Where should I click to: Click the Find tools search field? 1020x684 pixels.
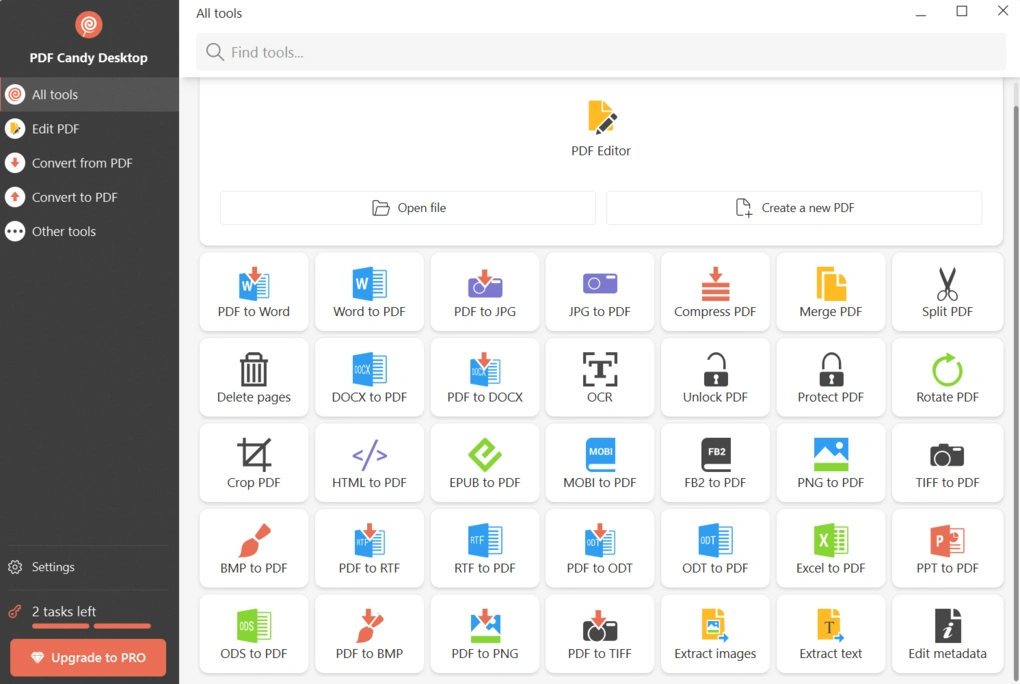pos(600,51)
